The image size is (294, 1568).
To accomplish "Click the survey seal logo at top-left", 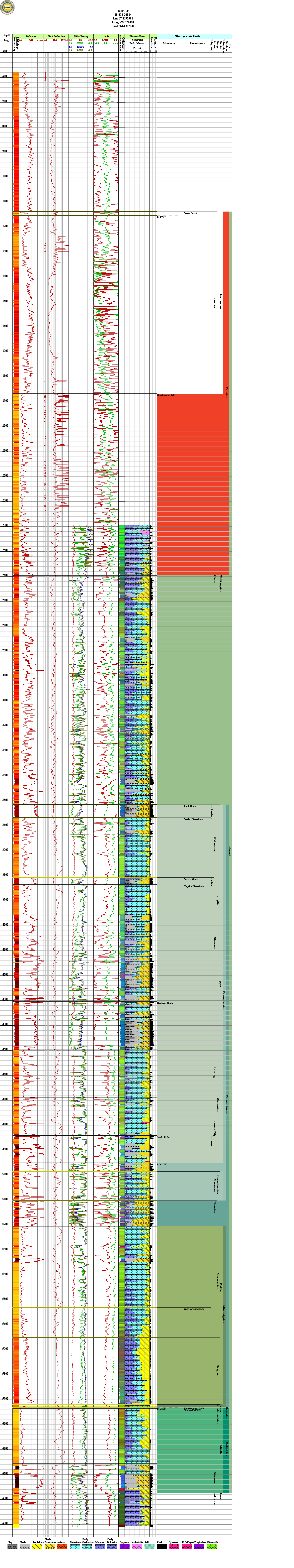I will [x=7, y=7].
